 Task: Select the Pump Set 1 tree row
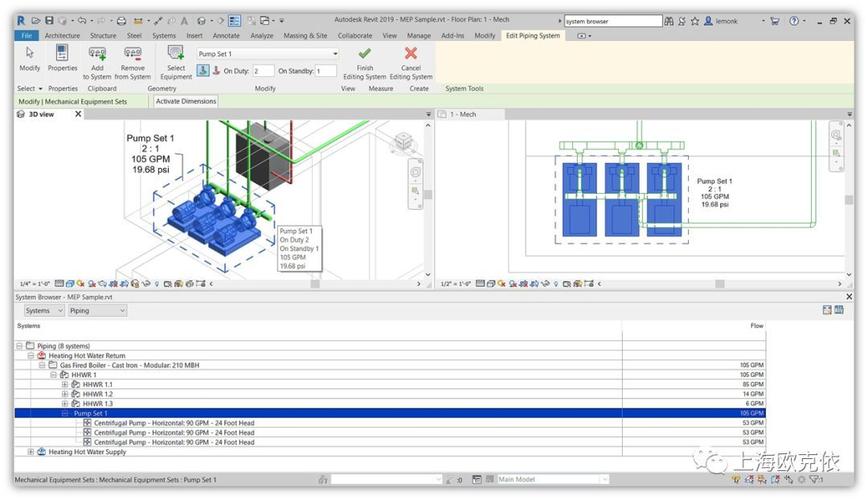click(390, 413)
